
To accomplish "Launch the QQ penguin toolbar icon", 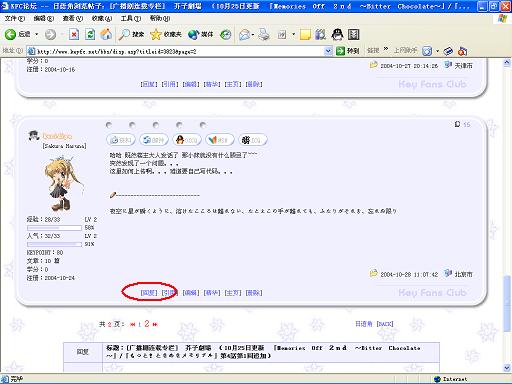I will (337, 34).
